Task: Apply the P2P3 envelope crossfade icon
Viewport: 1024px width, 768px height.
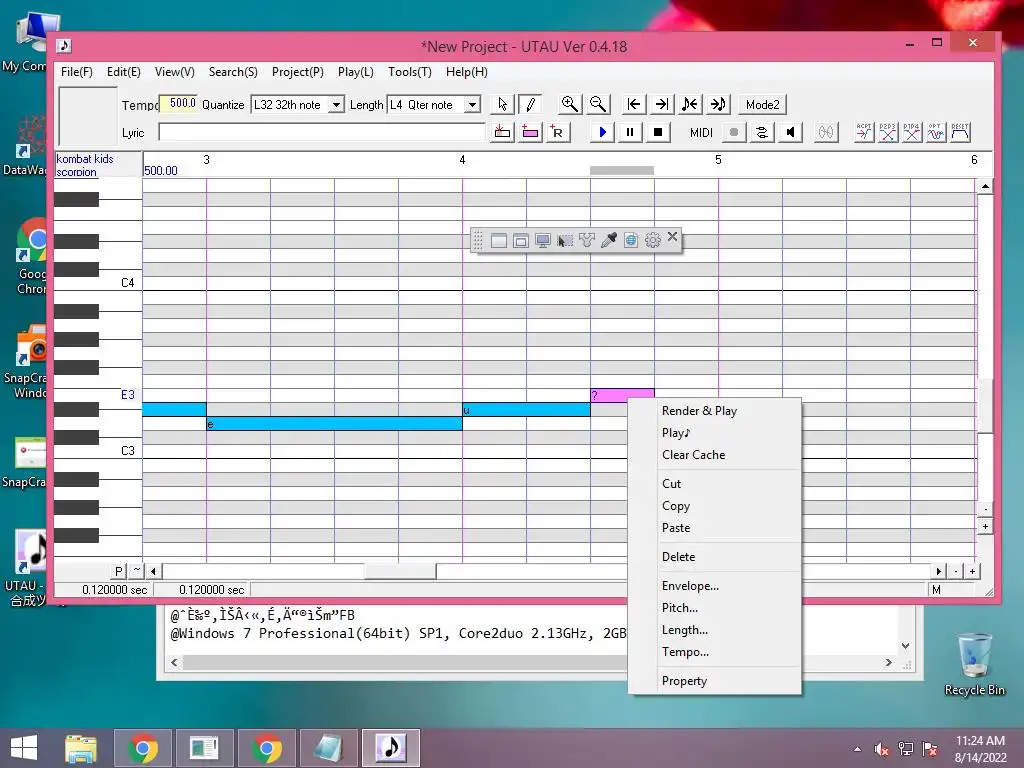Action: pyautogui.click(x=888, y=133)
